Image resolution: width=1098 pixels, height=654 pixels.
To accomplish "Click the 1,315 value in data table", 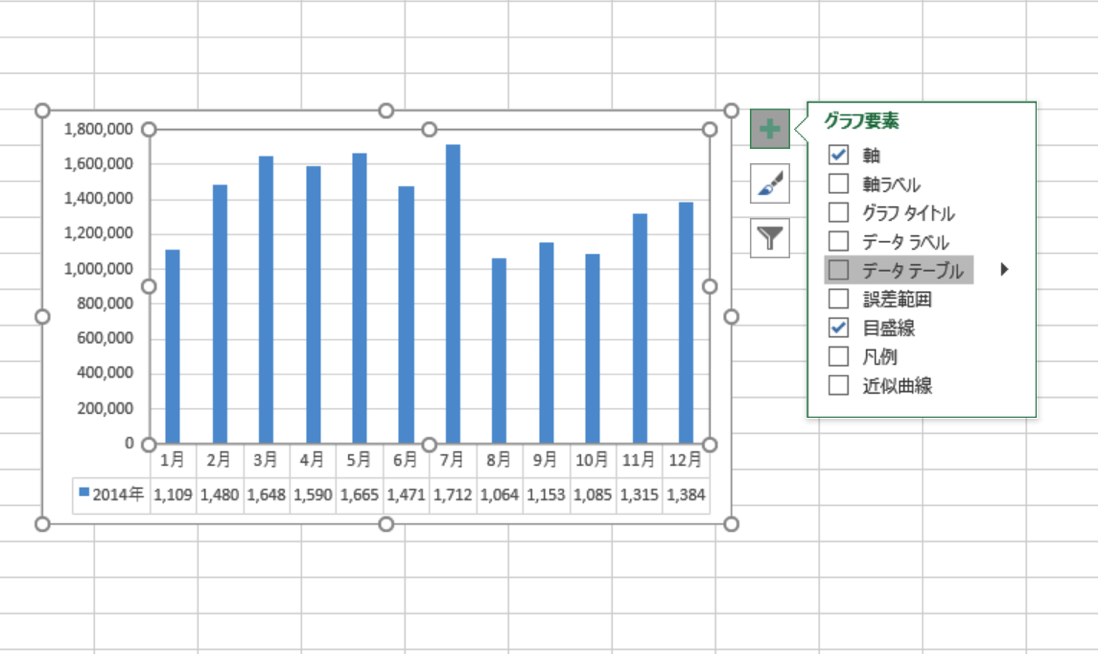I will [639, 495].
